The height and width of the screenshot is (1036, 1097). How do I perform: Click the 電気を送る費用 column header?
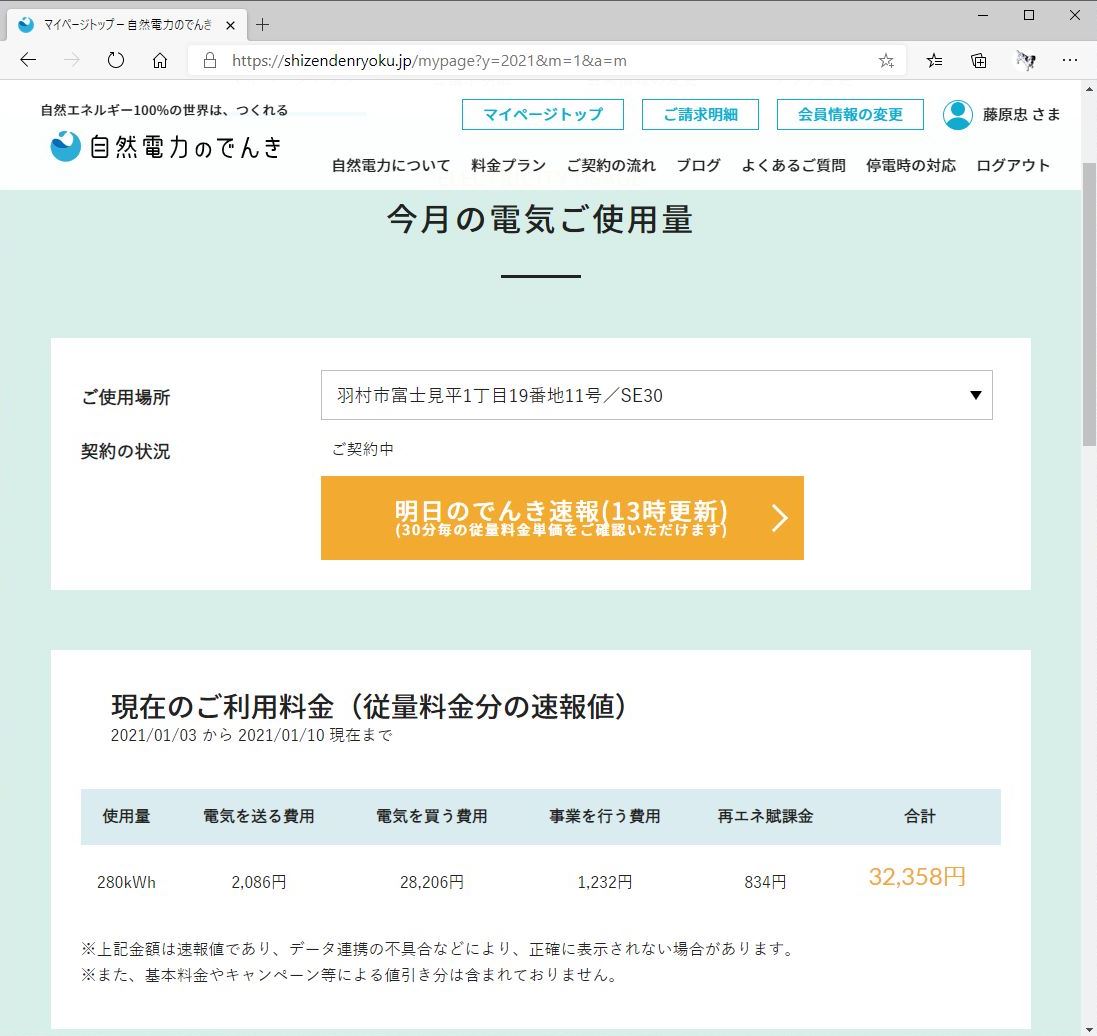[x=259, y=816]
